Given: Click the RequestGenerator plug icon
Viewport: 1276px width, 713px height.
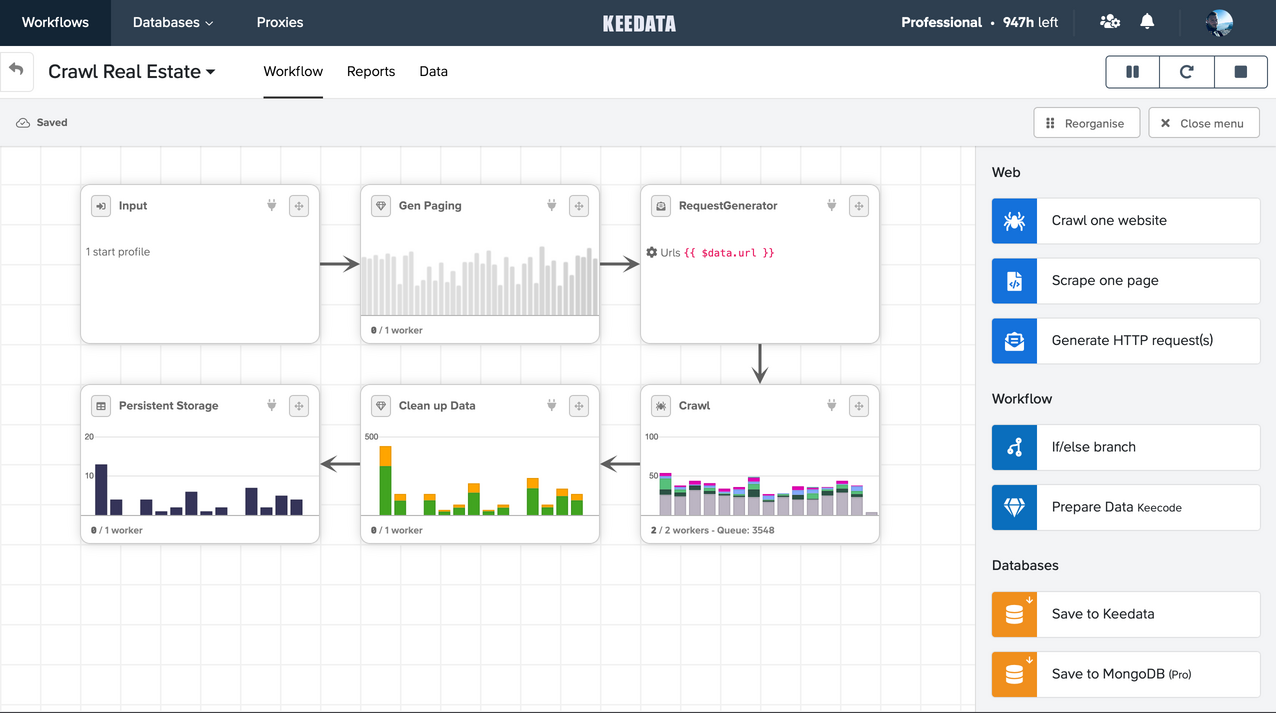Looking at the screenshot, I should pyautogui.click(x=831, y=205).
